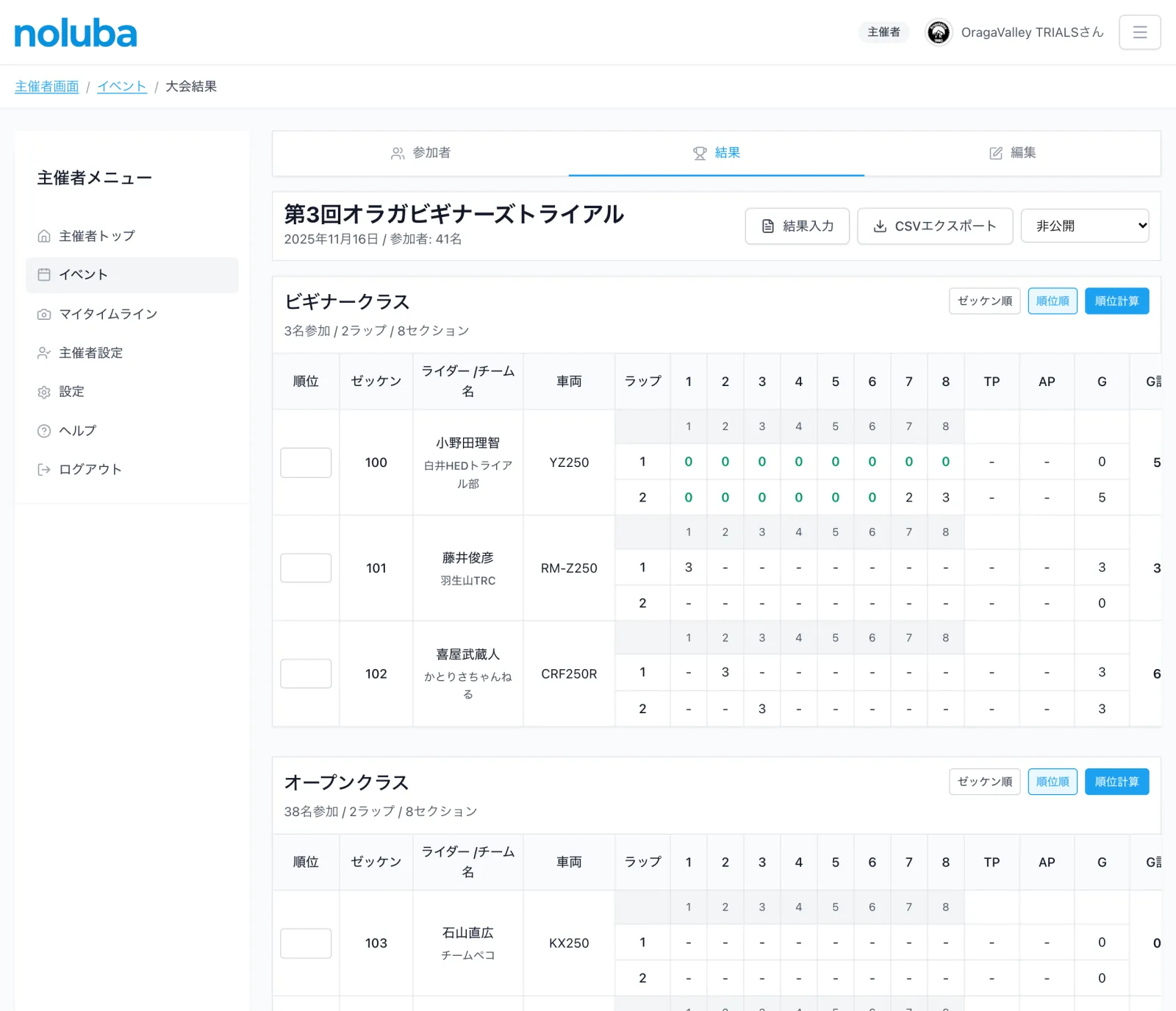Click the gear icon beside 設定
This screenshot has width=1176, height=1011.
coord(44,392)
